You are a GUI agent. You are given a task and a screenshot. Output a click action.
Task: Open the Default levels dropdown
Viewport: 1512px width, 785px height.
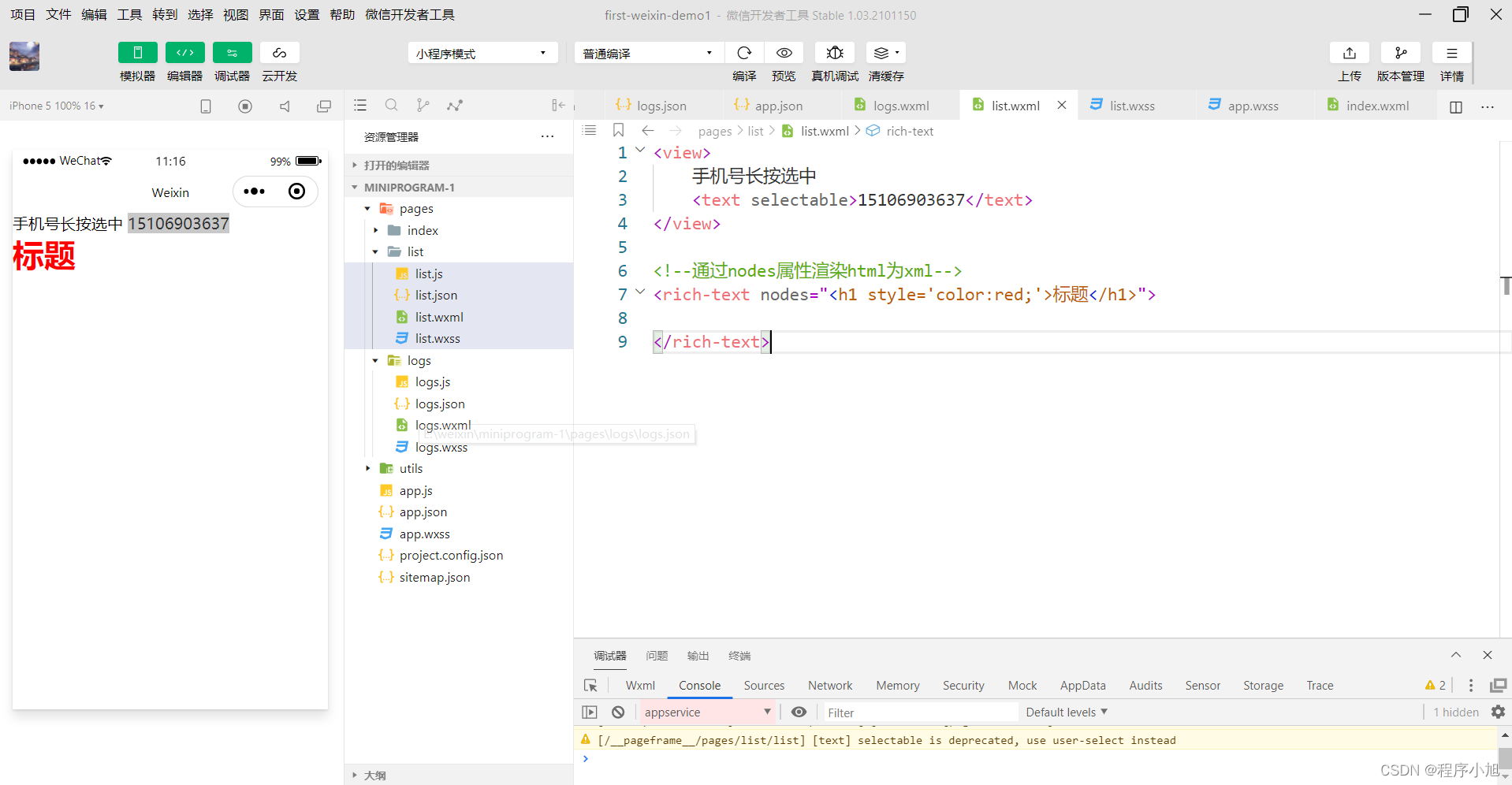[1067, 712]
